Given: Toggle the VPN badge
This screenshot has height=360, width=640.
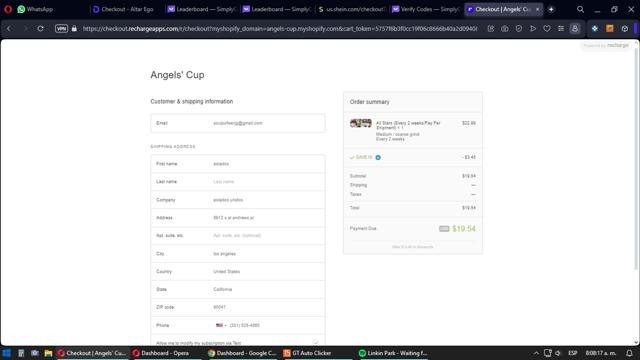Looking at the screenshot, I should point(61,29).
